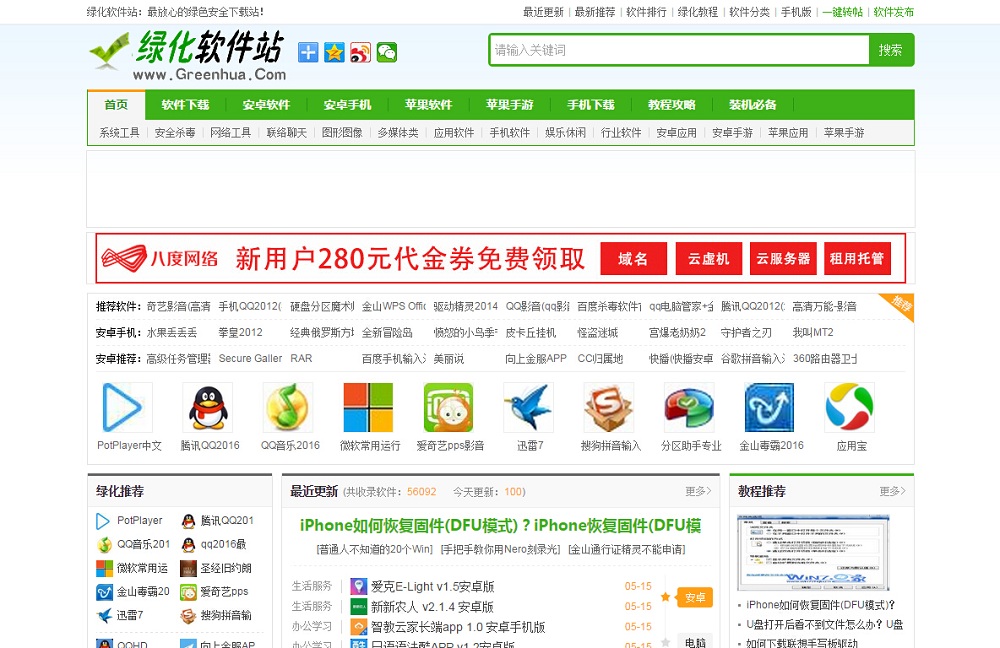Open the 系统工具 category link
Image resolution: width=1000 pixels, height=648 pixels.
(x=119, y=133)
